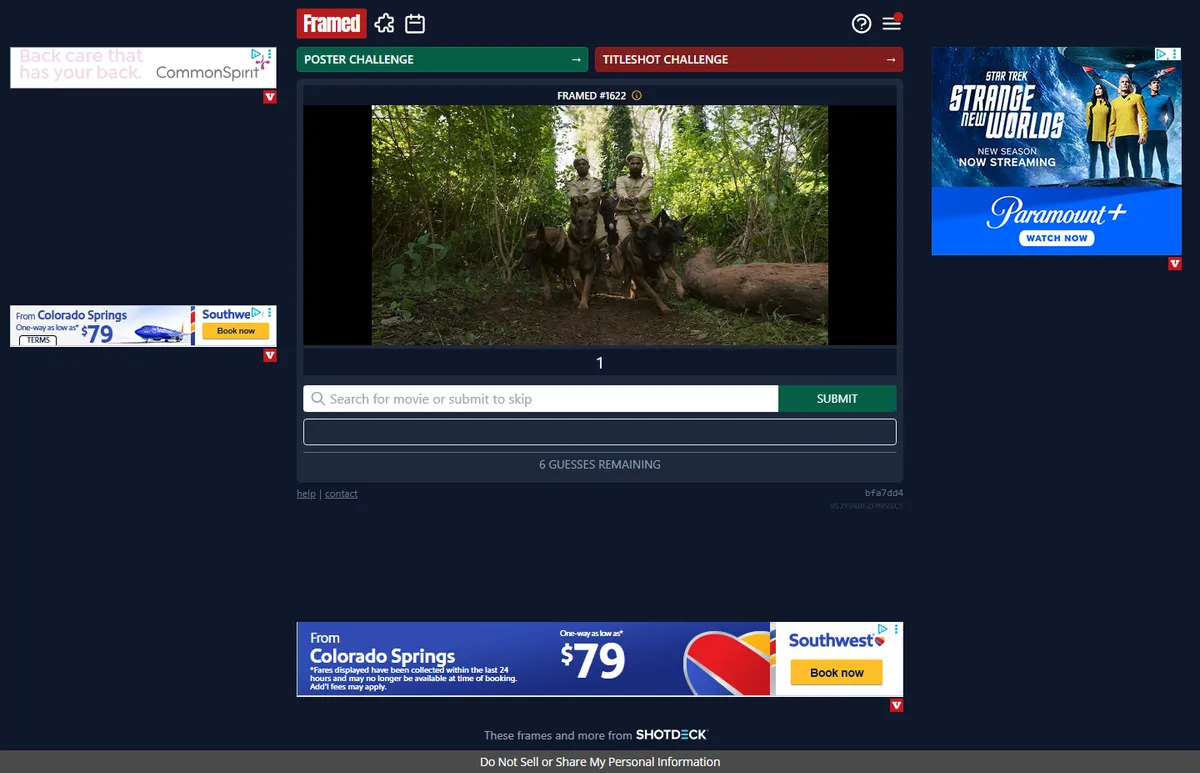Click the FRAMED #1622 title
Viewport: 1200px width, 773px height.
tap(591, 96)
